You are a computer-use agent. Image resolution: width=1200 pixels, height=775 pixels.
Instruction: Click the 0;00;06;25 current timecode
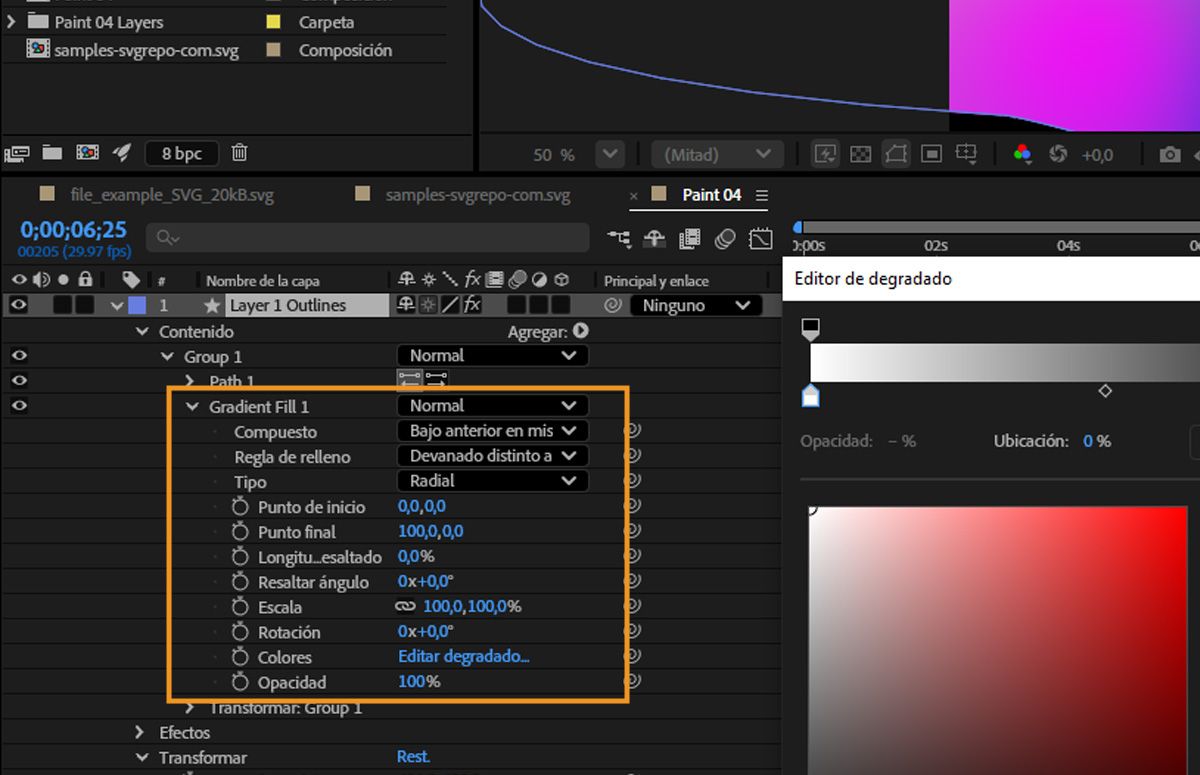click(73, 231)
